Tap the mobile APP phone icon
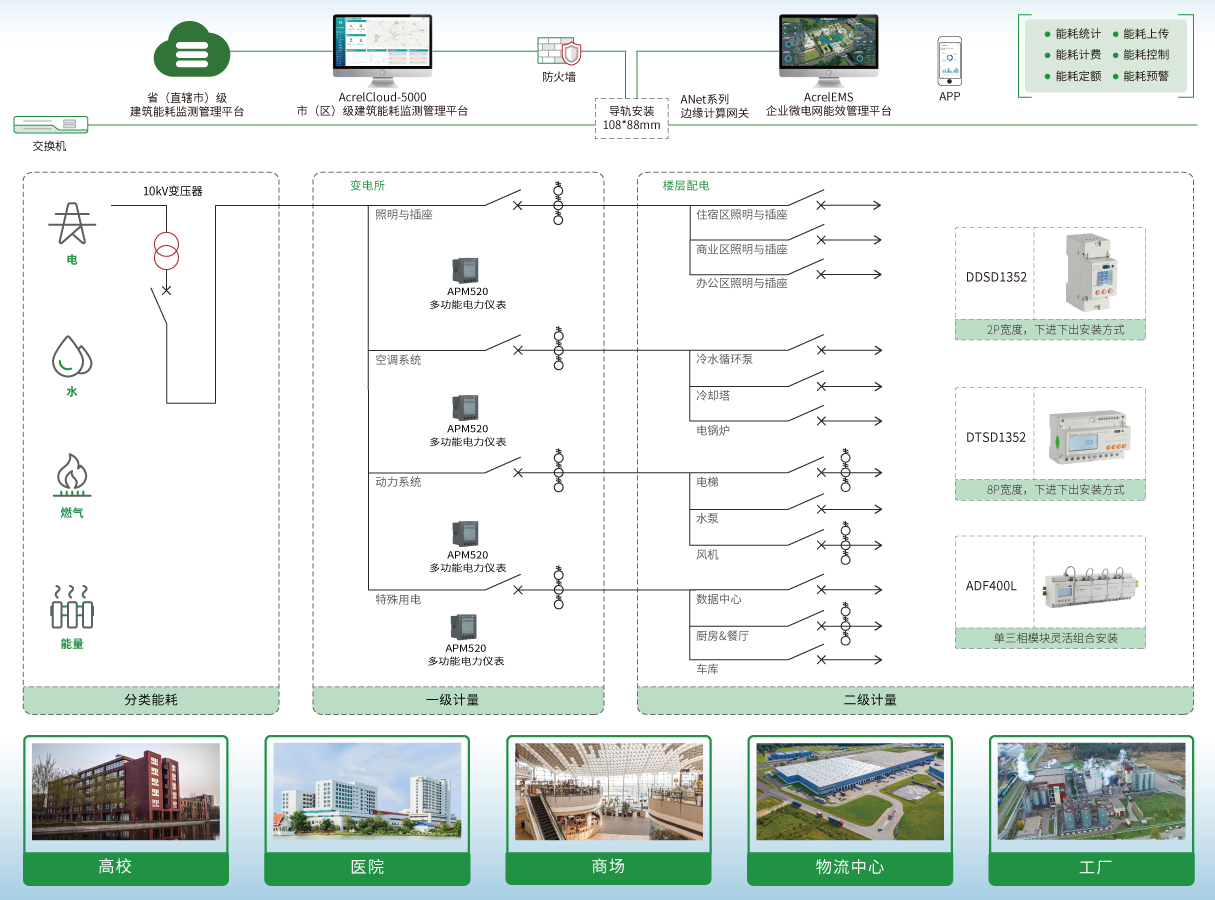Viewport: 1215px width, 900px height. click(949, 60)
